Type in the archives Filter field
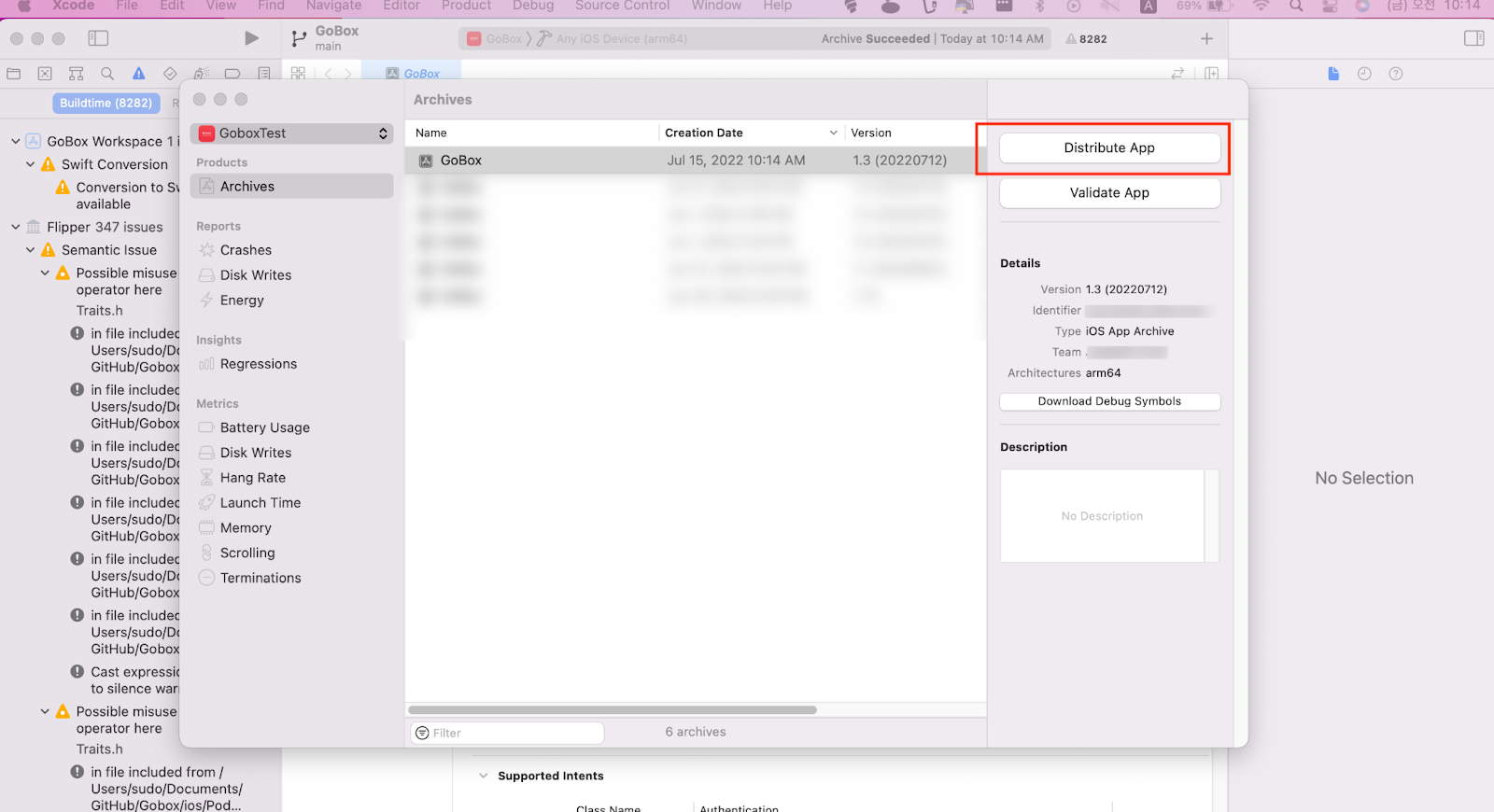1494x812 pixels. click(x=508, y=733)
